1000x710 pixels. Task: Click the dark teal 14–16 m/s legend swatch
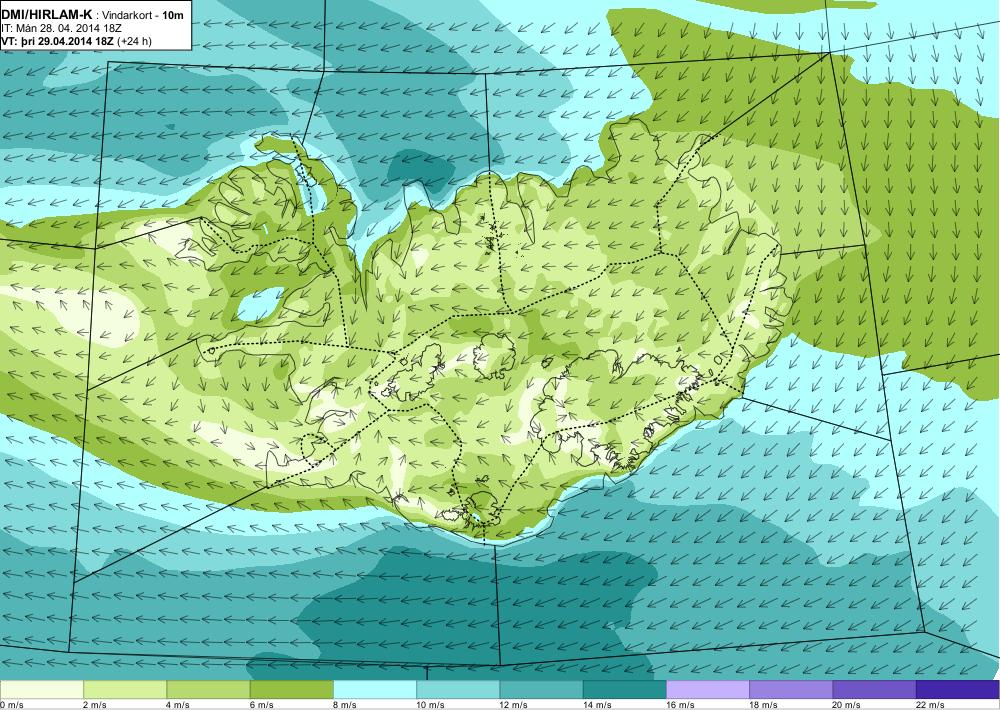click(x=624, y=690)
